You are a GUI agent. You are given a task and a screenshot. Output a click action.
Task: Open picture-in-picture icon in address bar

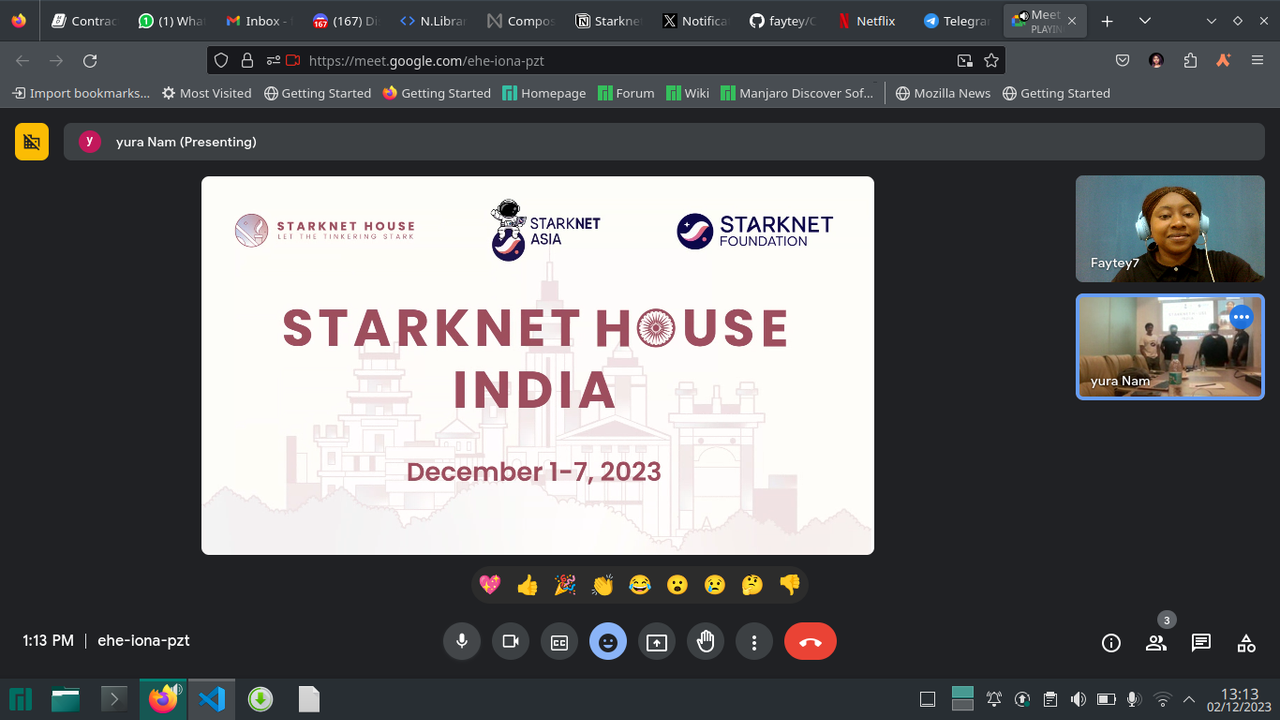965,61
